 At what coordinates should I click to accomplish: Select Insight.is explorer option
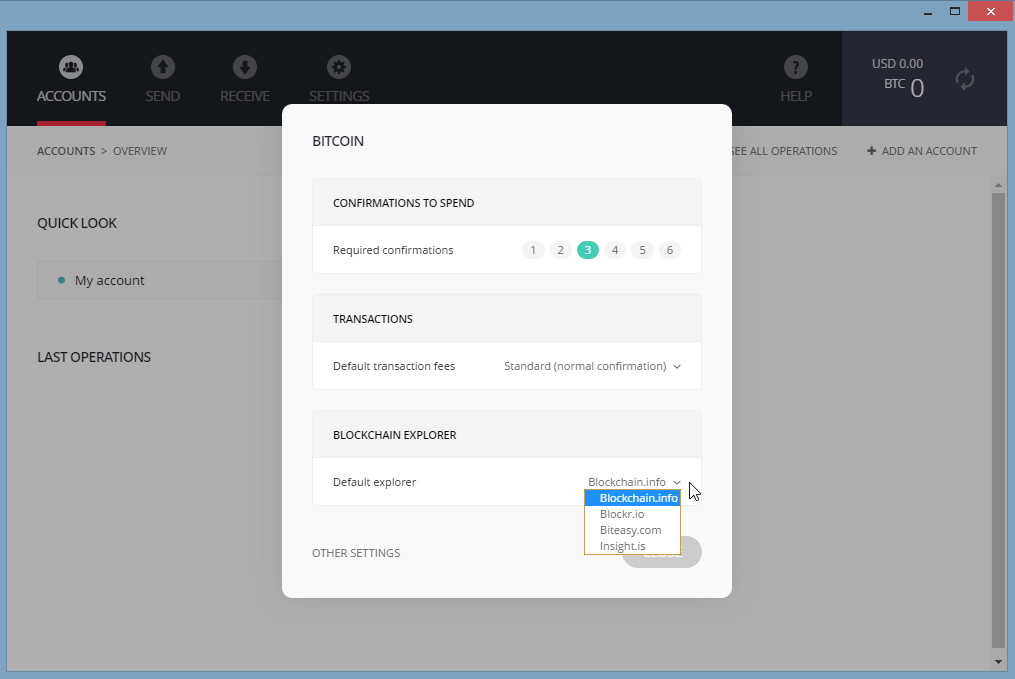pyautogui.click(x=622, y=546)
